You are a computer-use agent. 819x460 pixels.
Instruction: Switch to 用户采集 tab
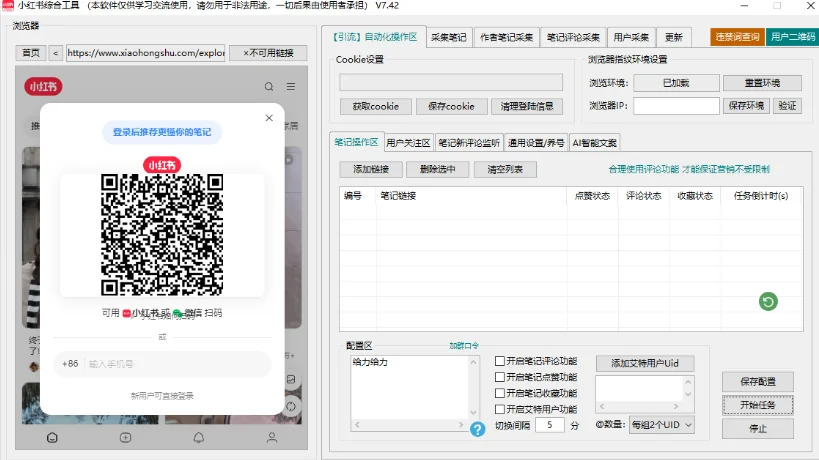tap(631, 37)
